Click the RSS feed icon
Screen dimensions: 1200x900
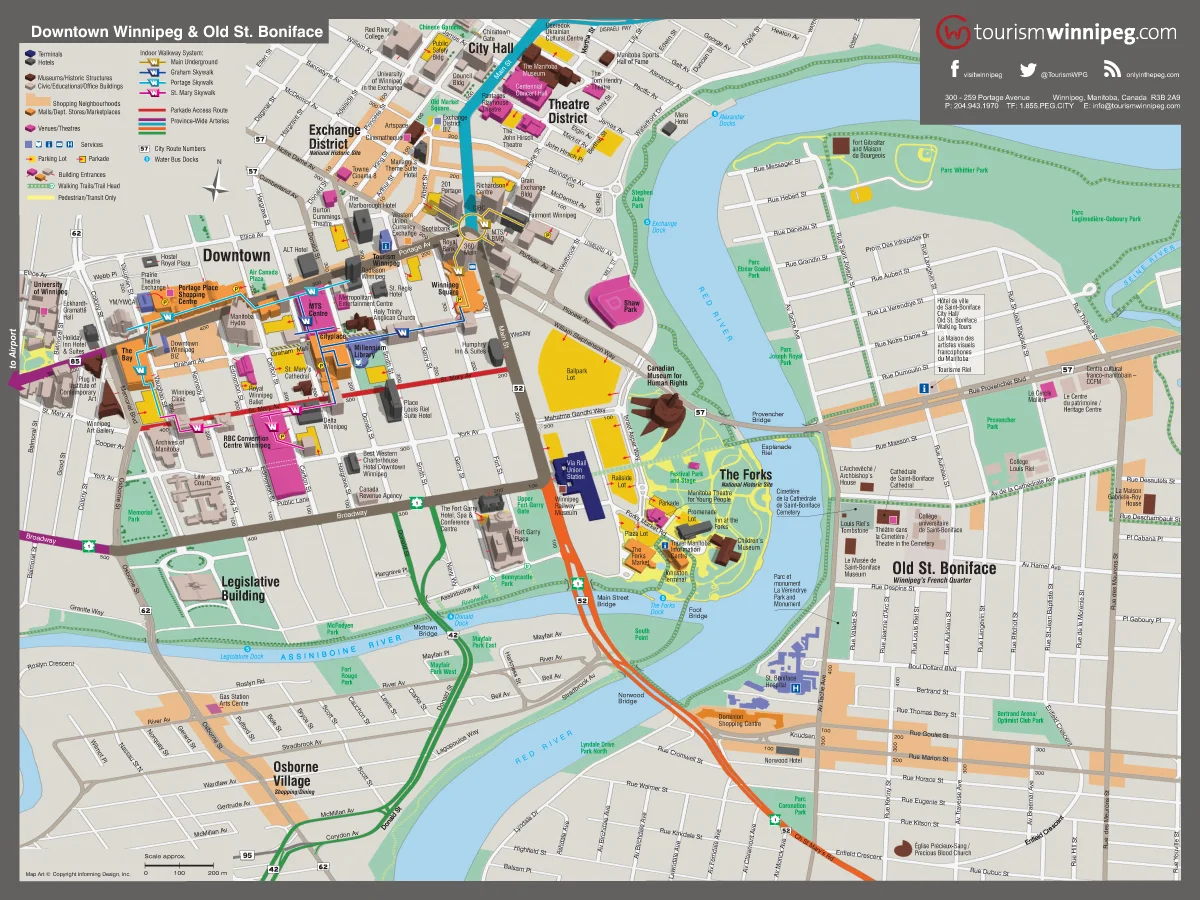(1112, 70)
